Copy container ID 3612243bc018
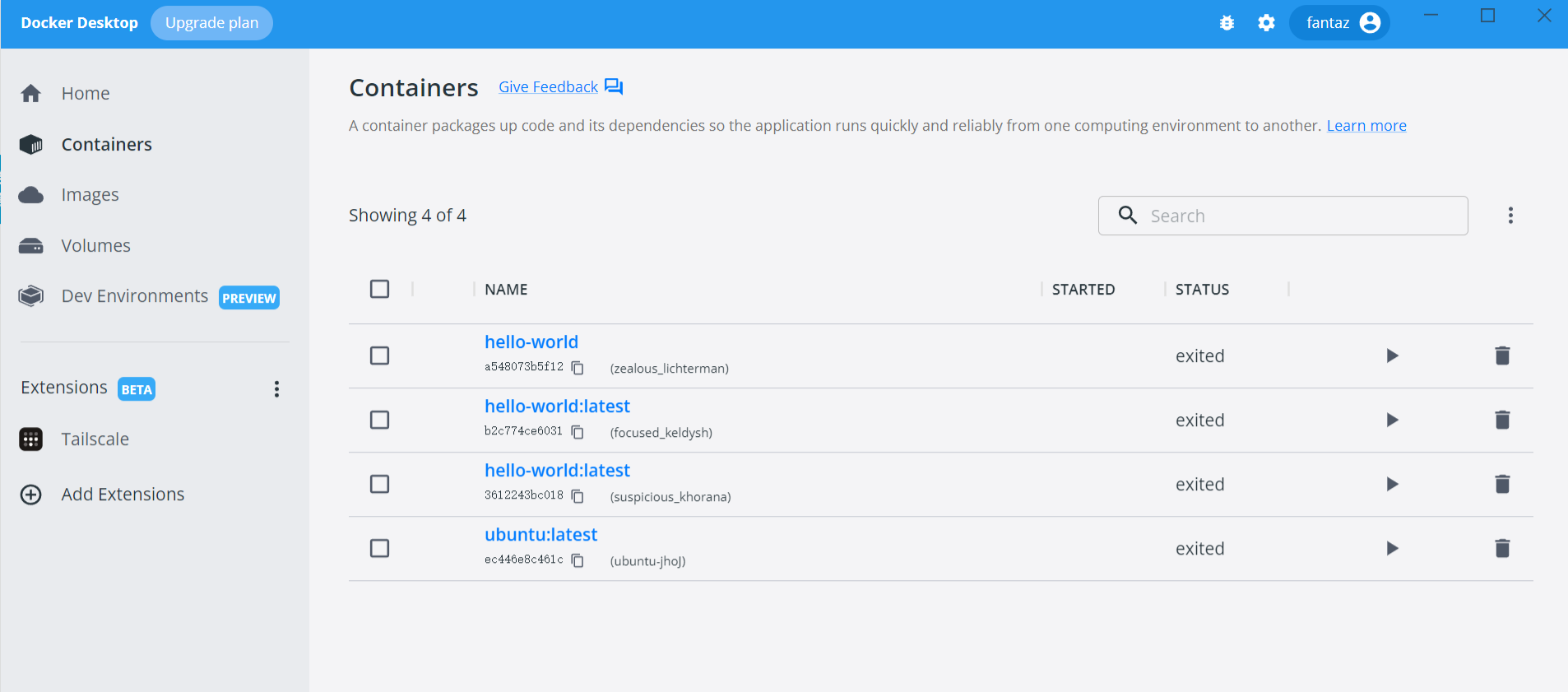 click(578, 496)
